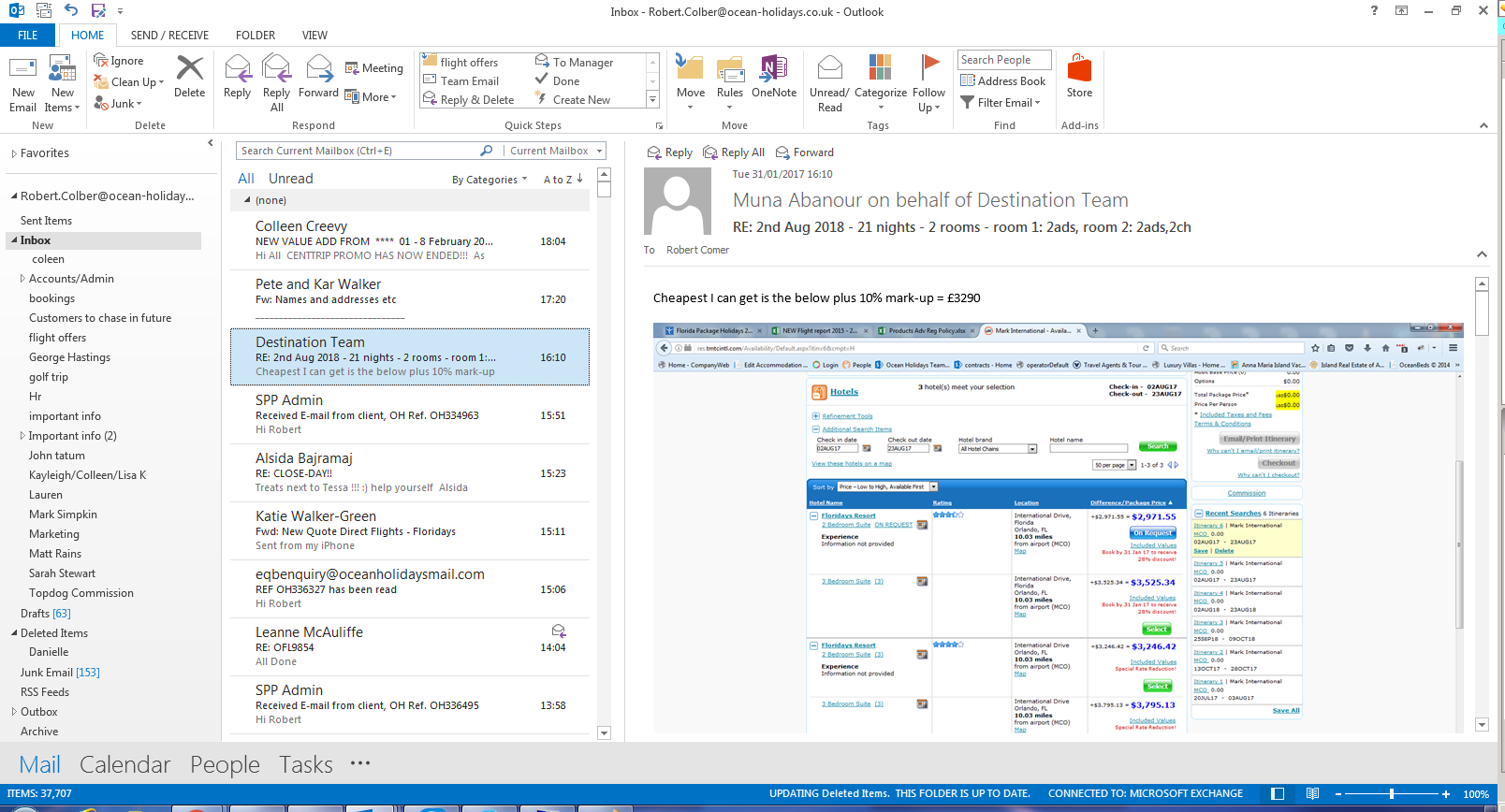Toggle A to Z sort order
Screen dimensions: 1505x812
click(x=563, y=180)
